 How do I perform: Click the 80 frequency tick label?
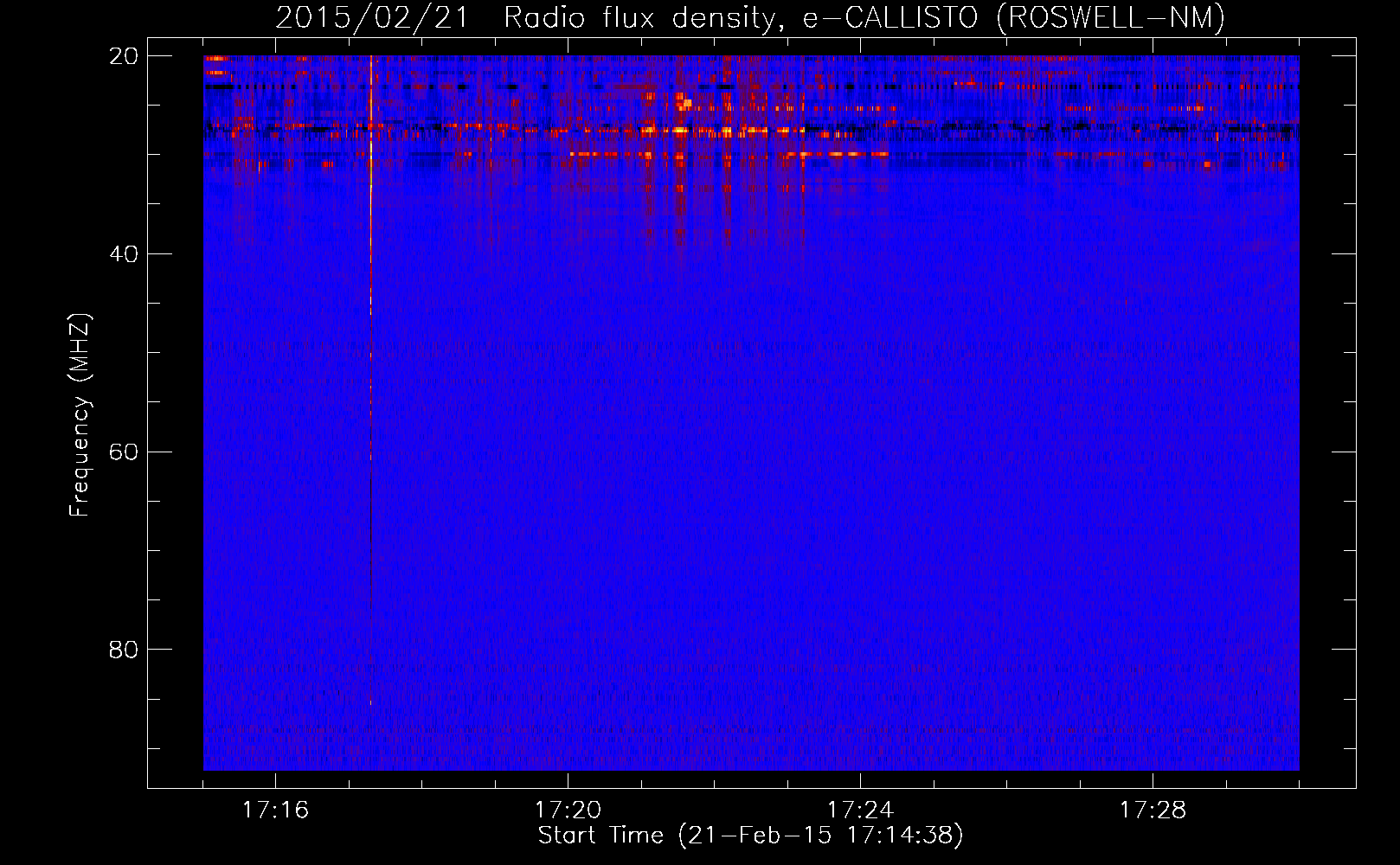[124, 650]
